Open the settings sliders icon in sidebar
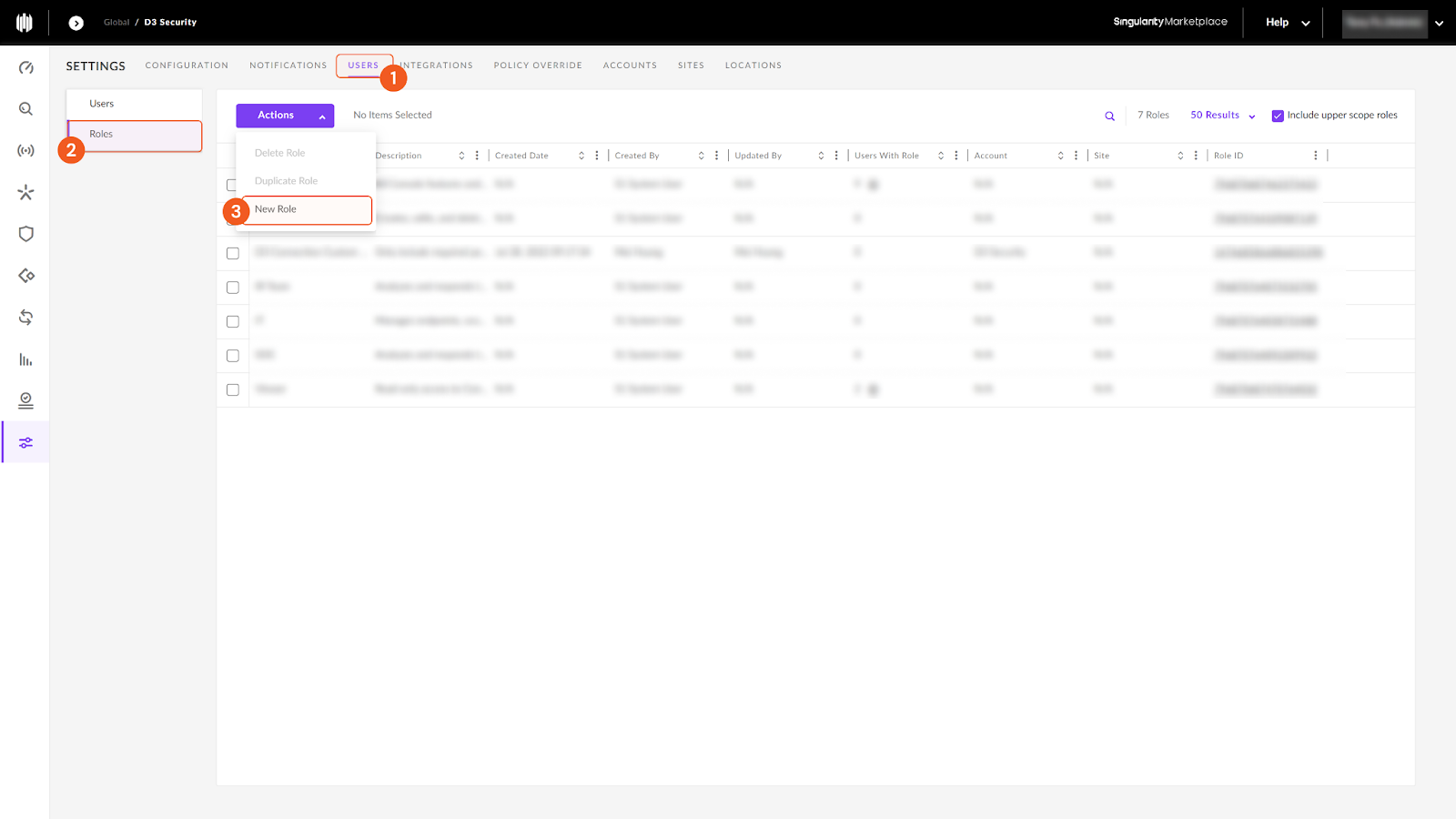The width and height of the screenshot is (1456, 819). 25,442
